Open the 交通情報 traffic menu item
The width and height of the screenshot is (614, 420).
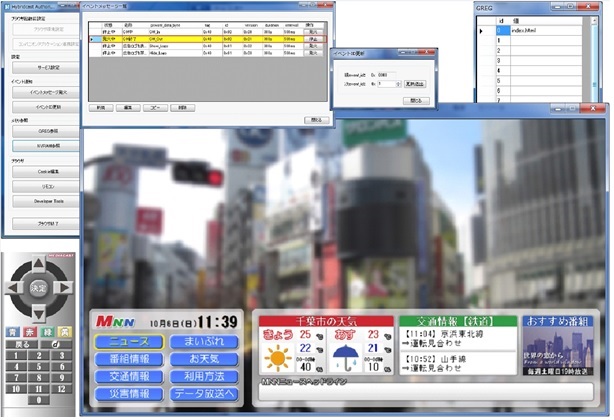pos(126,377)
